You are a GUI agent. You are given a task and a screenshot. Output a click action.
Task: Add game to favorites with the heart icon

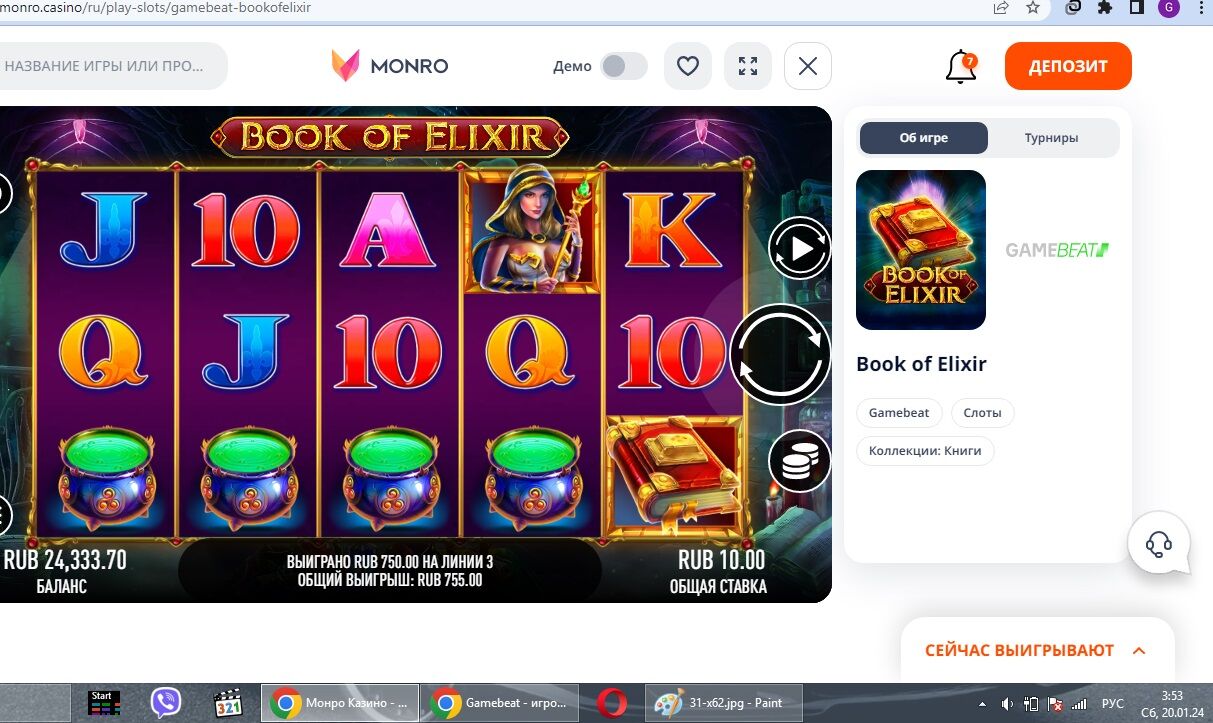[687, 66]
